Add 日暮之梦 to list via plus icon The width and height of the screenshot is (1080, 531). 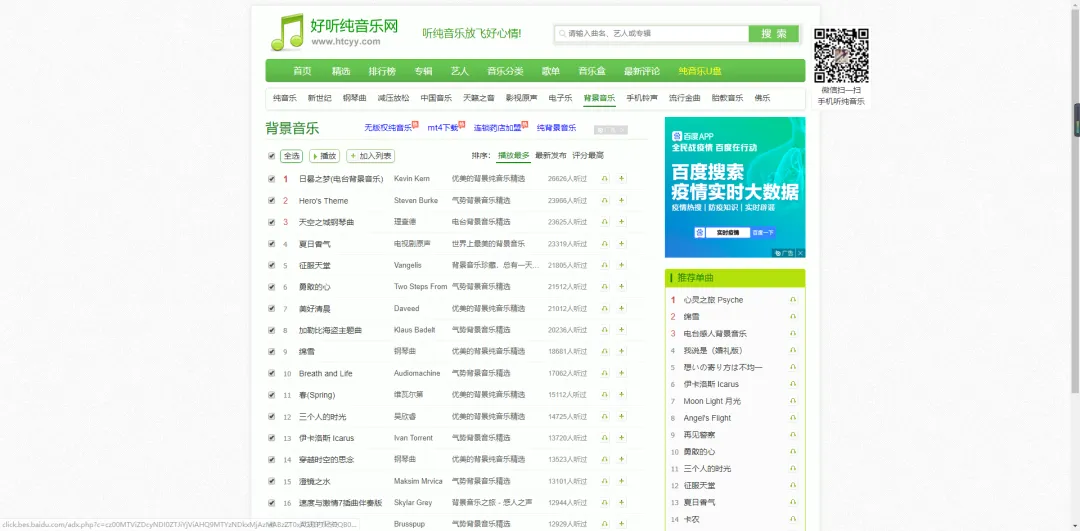(x=621, y=178)
